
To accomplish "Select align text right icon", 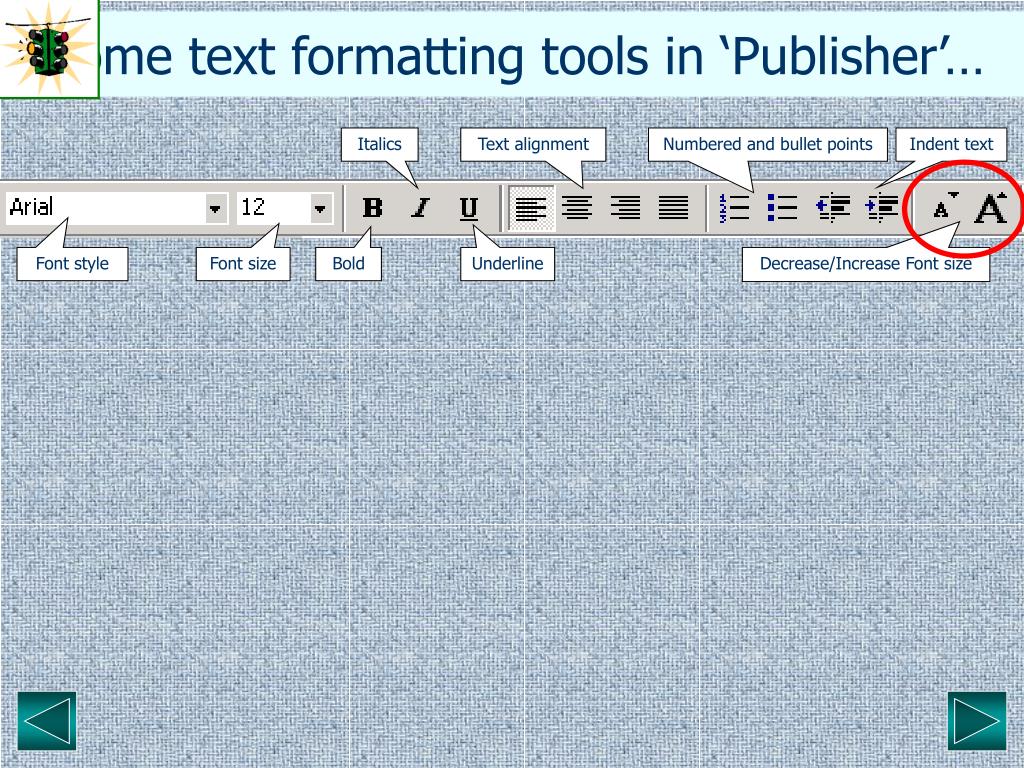I will (x=626, y=208).
